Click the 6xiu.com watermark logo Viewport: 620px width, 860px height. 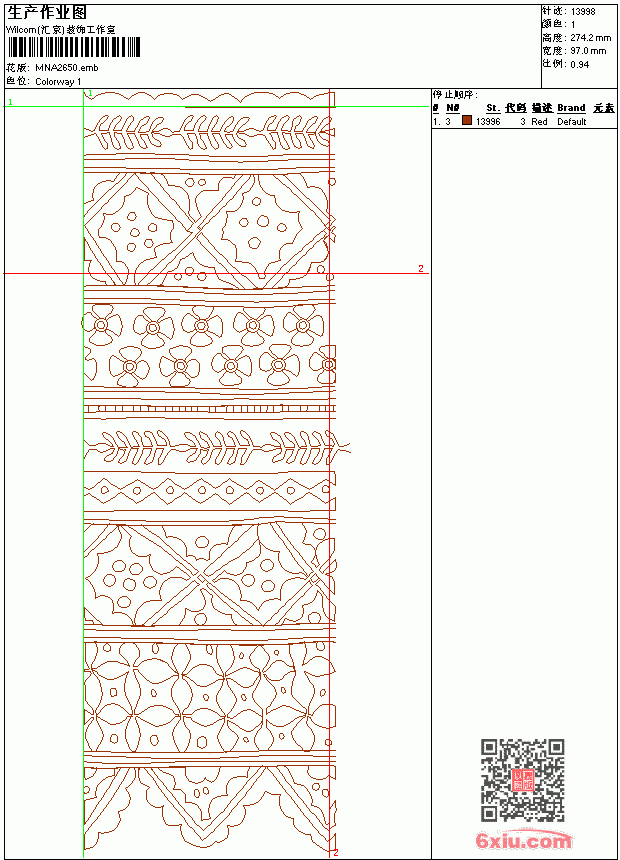pos(523,840)
